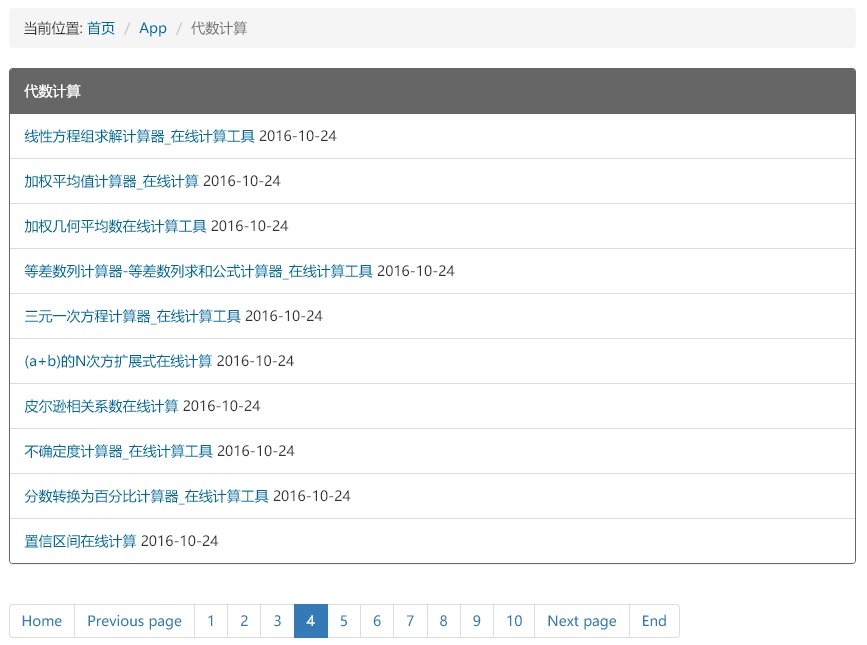
Task: Open 置信区间在线计算 link
Action: tap(80, 541)
